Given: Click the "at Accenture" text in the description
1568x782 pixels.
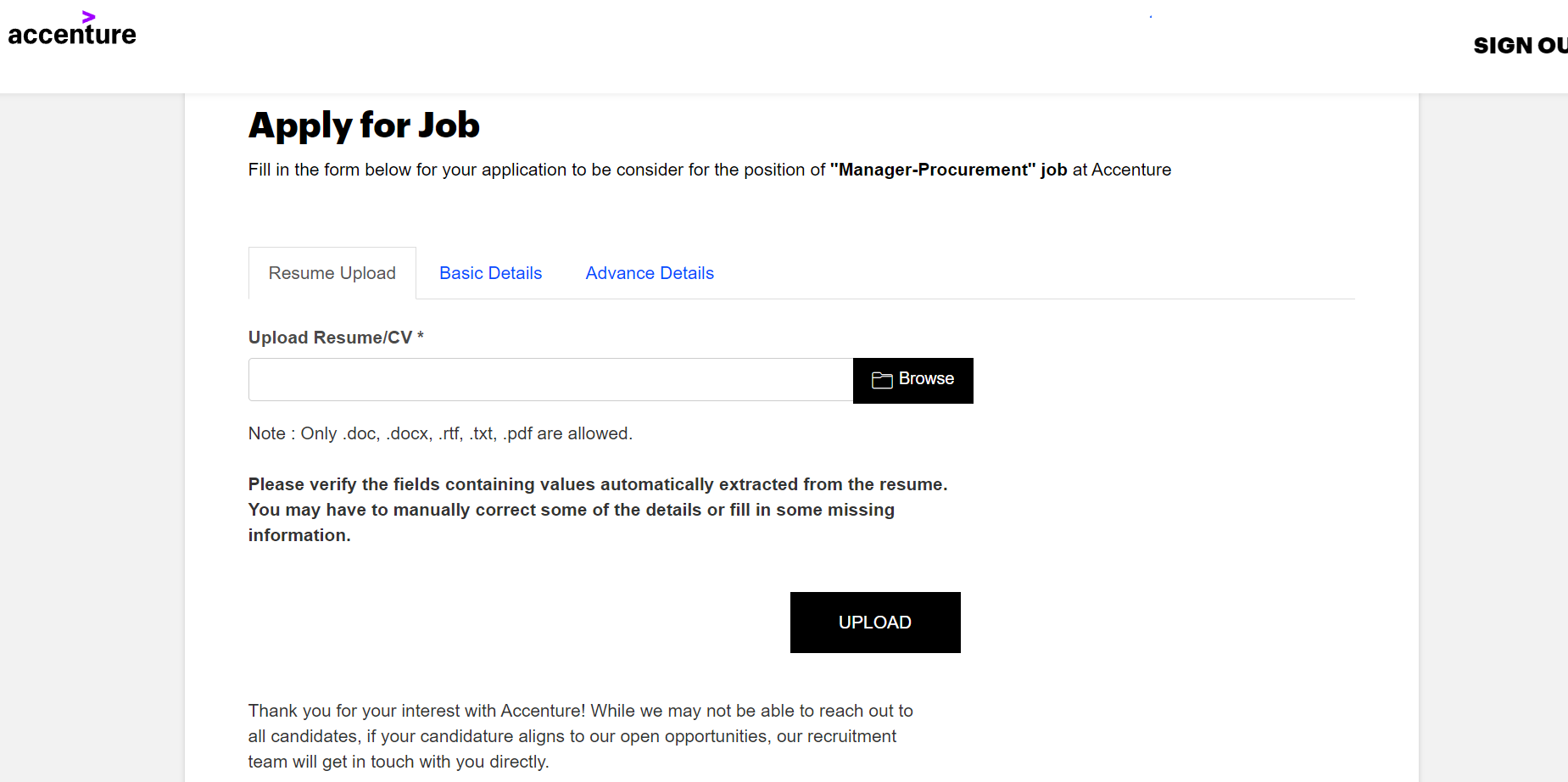Looking at the screenshot, I should coord(1121,170).
